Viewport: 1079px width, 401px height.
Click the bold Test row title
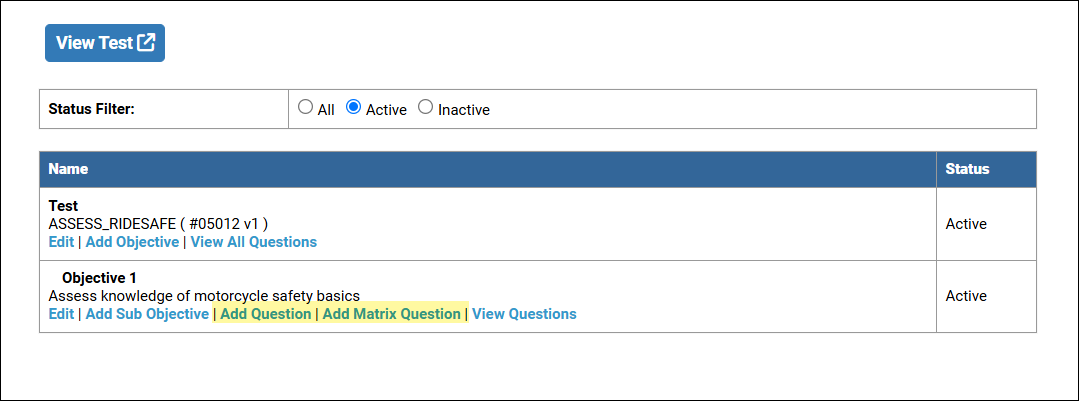pos(63,206)
